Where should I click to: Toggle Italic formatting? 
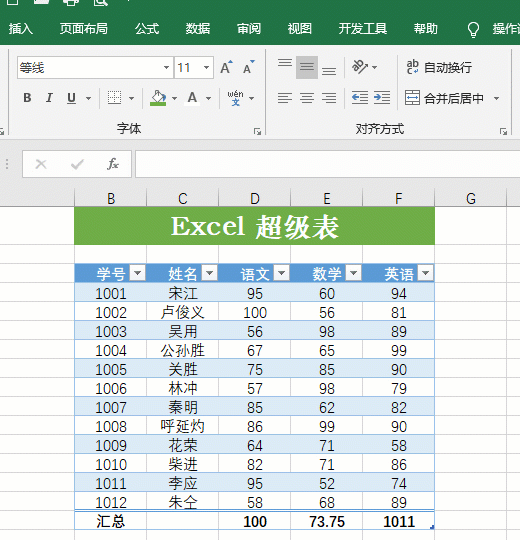tap(49, 98)
